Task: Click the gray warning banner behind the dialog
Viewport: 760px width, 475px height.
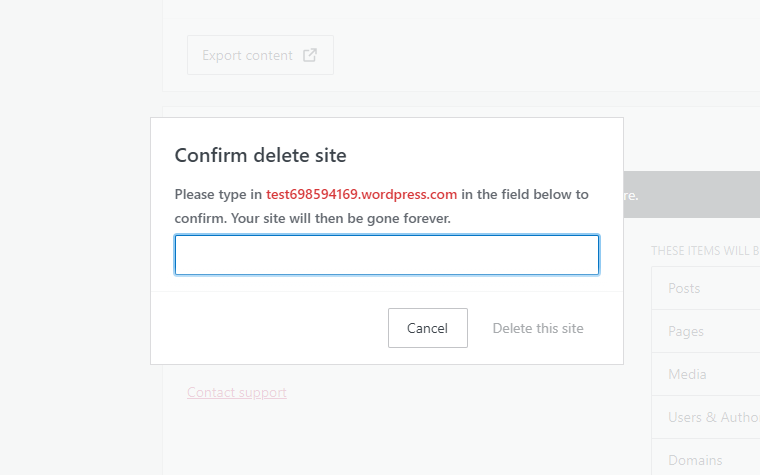Action: [x=690, y=194]
